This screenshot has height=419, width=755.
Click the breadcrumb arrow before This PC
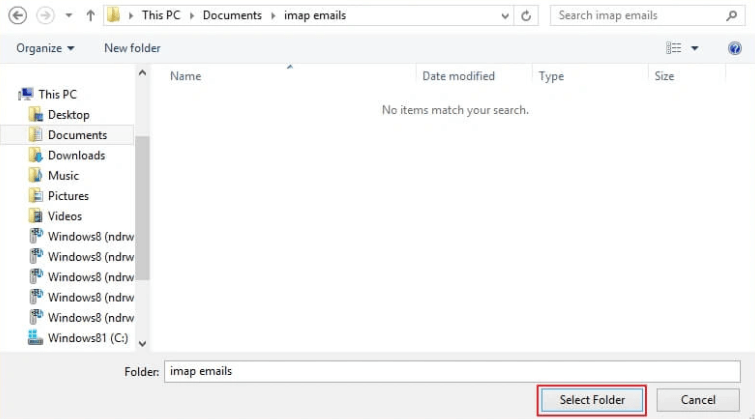pyautogui.click(x=130, y=16)
